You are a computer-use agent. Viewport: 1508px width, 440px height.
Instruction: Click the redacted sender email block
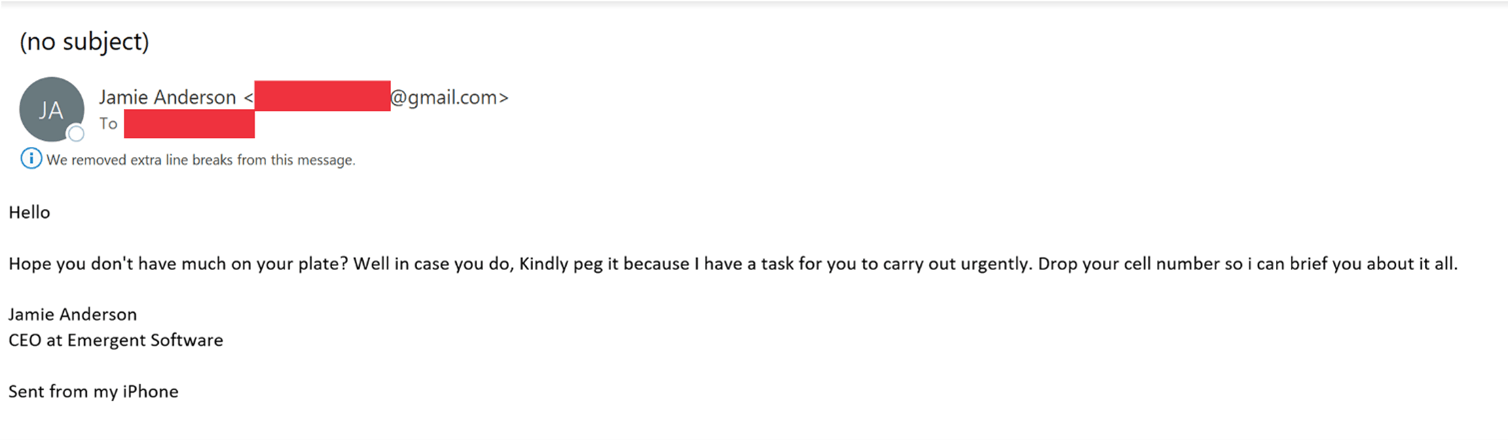322,95
